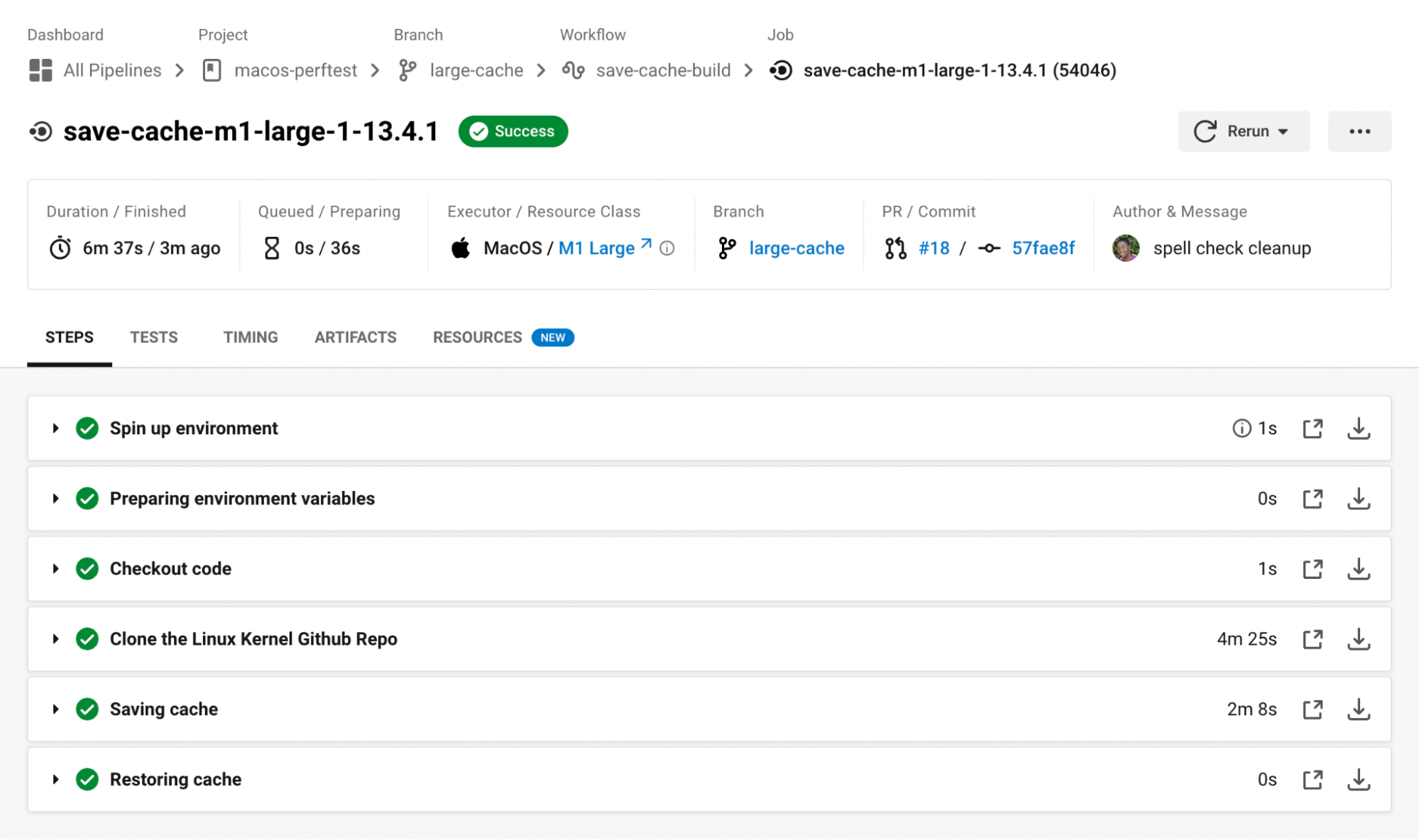
Task: Open Saving cache output in new tab
Action: click(1313, 709)
